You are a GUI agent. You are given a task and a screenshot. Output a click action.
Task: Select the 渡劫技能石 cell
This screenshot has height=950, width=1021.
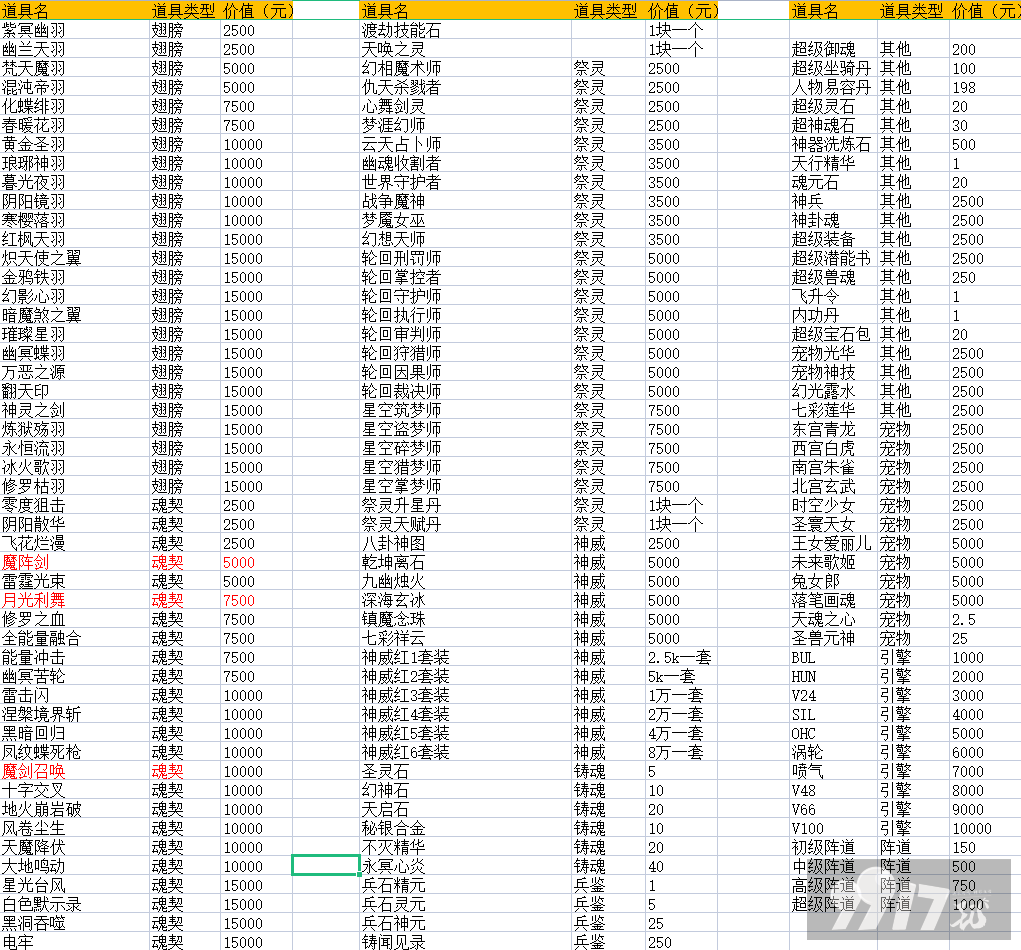(401, 31)
